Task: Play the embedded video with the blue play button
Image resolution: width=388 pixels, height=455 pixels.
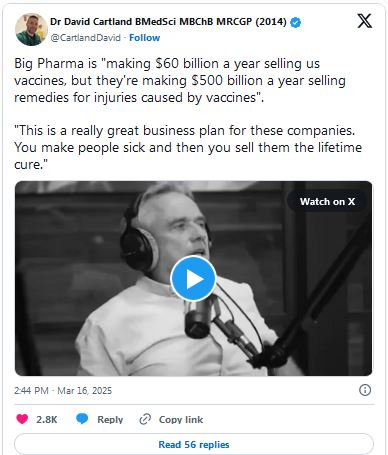Action: point(193,279)
